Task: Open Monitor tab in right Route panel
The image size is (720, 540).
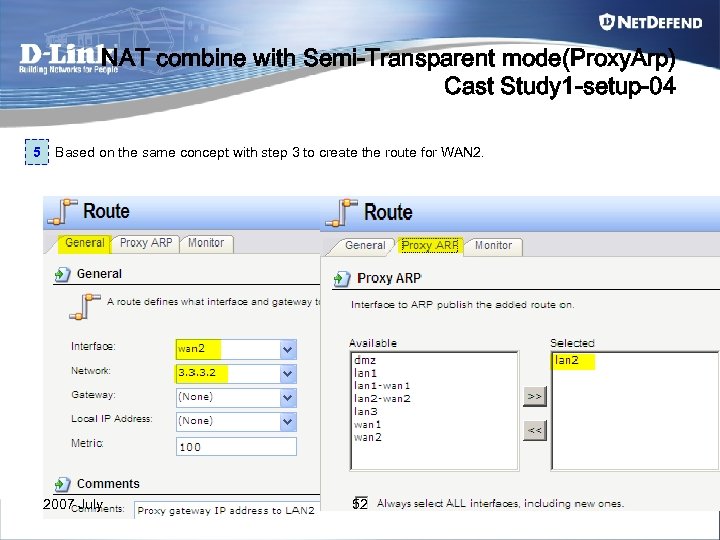Action: pos(493,246)
